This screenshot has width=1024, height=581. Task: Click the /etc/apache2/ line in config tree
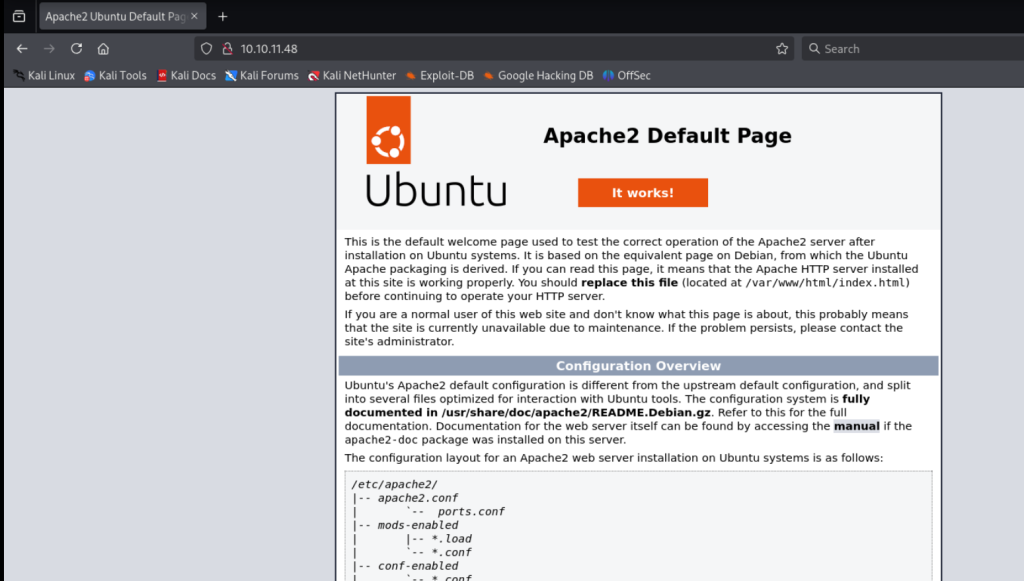[394, 484]
